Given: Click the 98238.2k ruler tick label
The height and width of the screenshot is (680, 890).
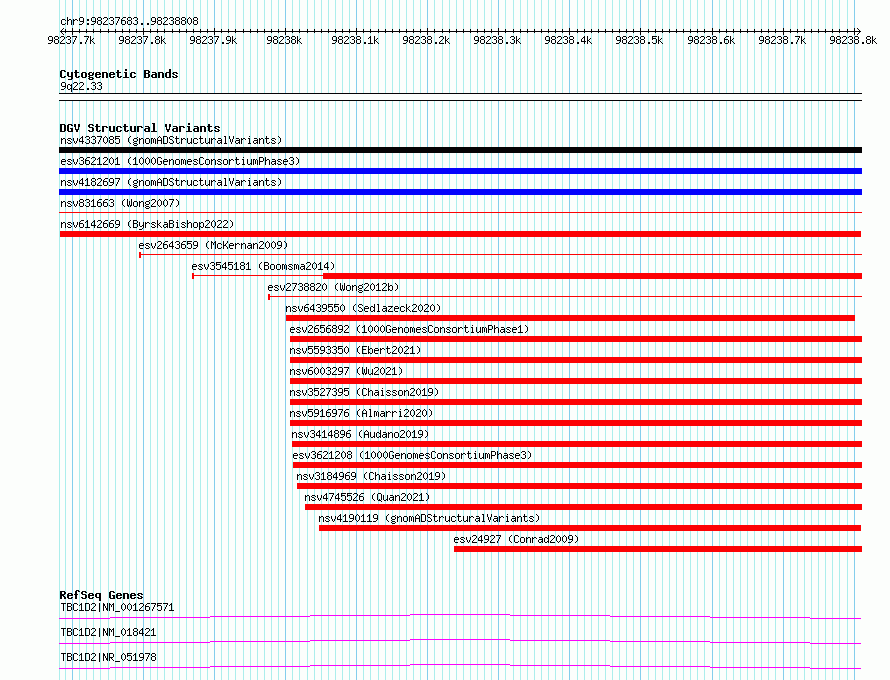Looking at the screenshot, I should (x=426, y=40).
